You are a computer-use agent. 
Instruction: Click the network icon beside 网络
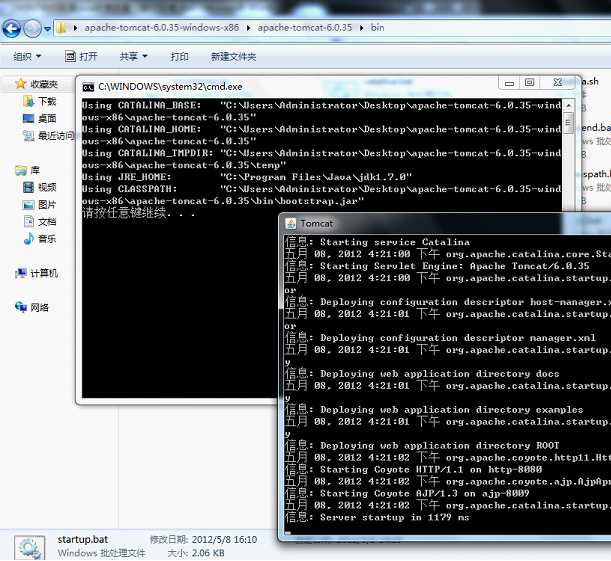[x=20, y=307]
